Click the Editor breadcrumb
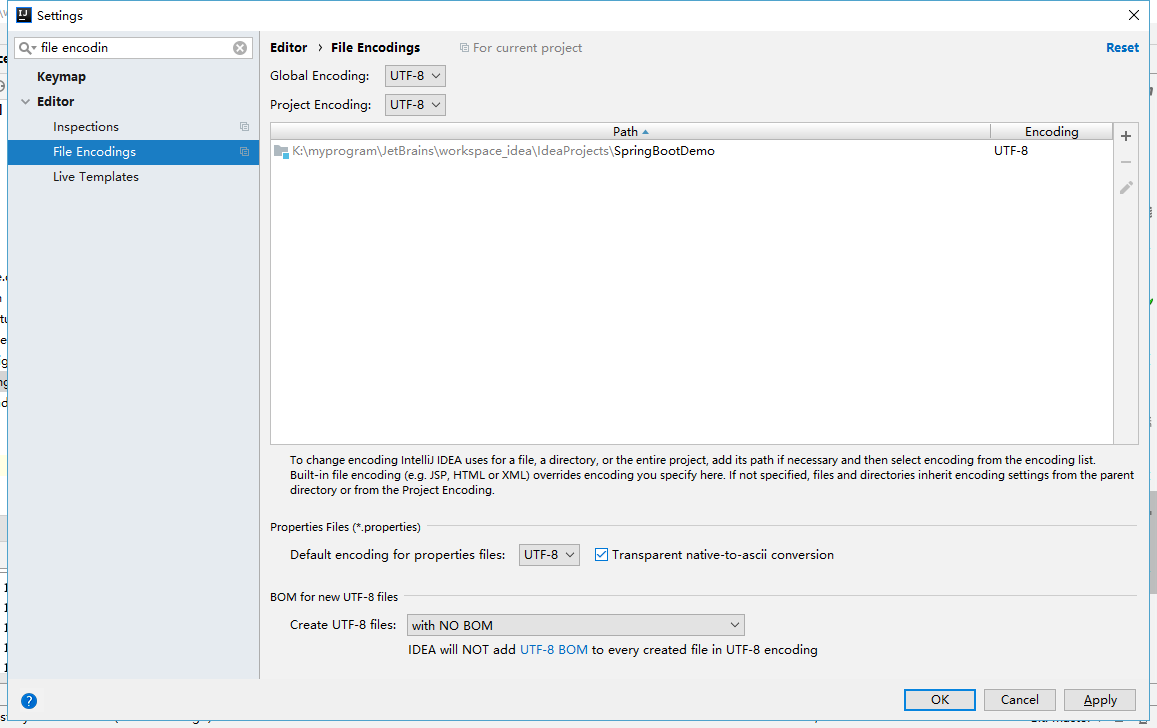1157x728 pixels. (289, 48)
